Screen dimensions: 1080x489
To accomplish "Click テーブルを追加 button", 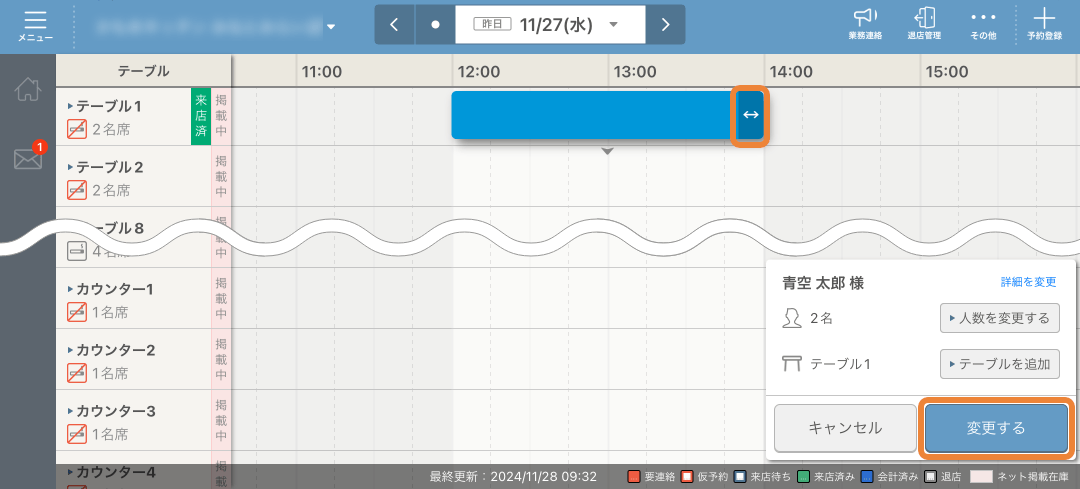I will pyautogui.click(x=999, y=364).
